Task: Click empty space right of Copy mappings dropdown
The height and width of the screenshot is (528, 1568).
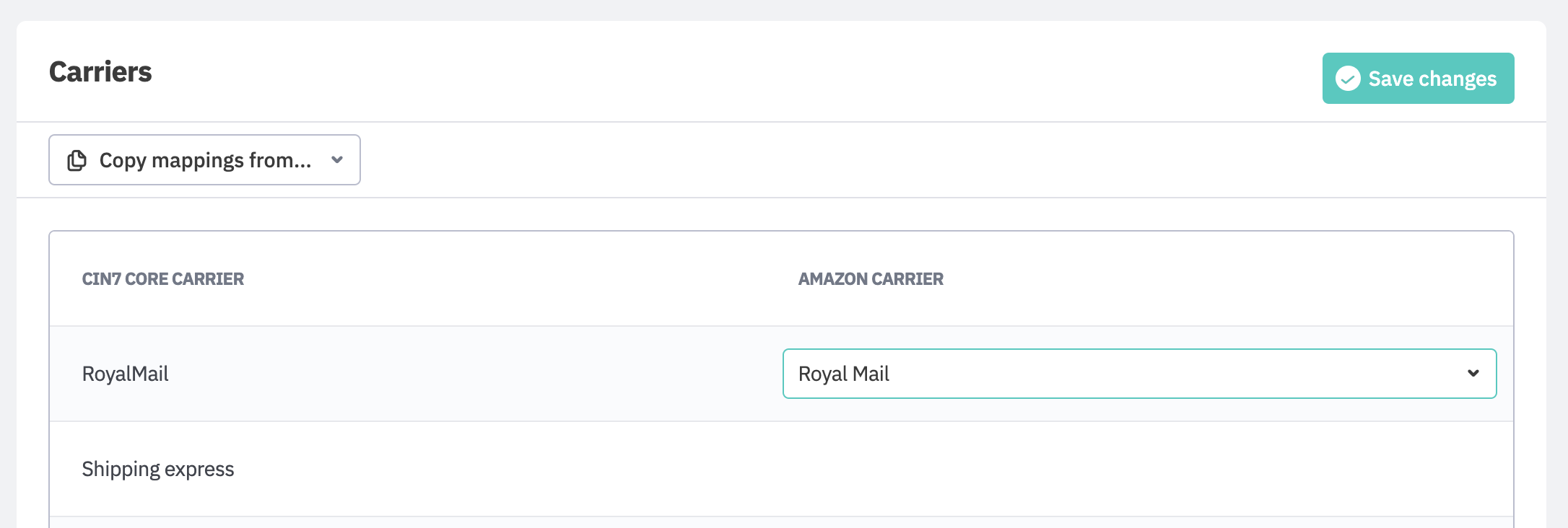Action: [x=866, y=160]
